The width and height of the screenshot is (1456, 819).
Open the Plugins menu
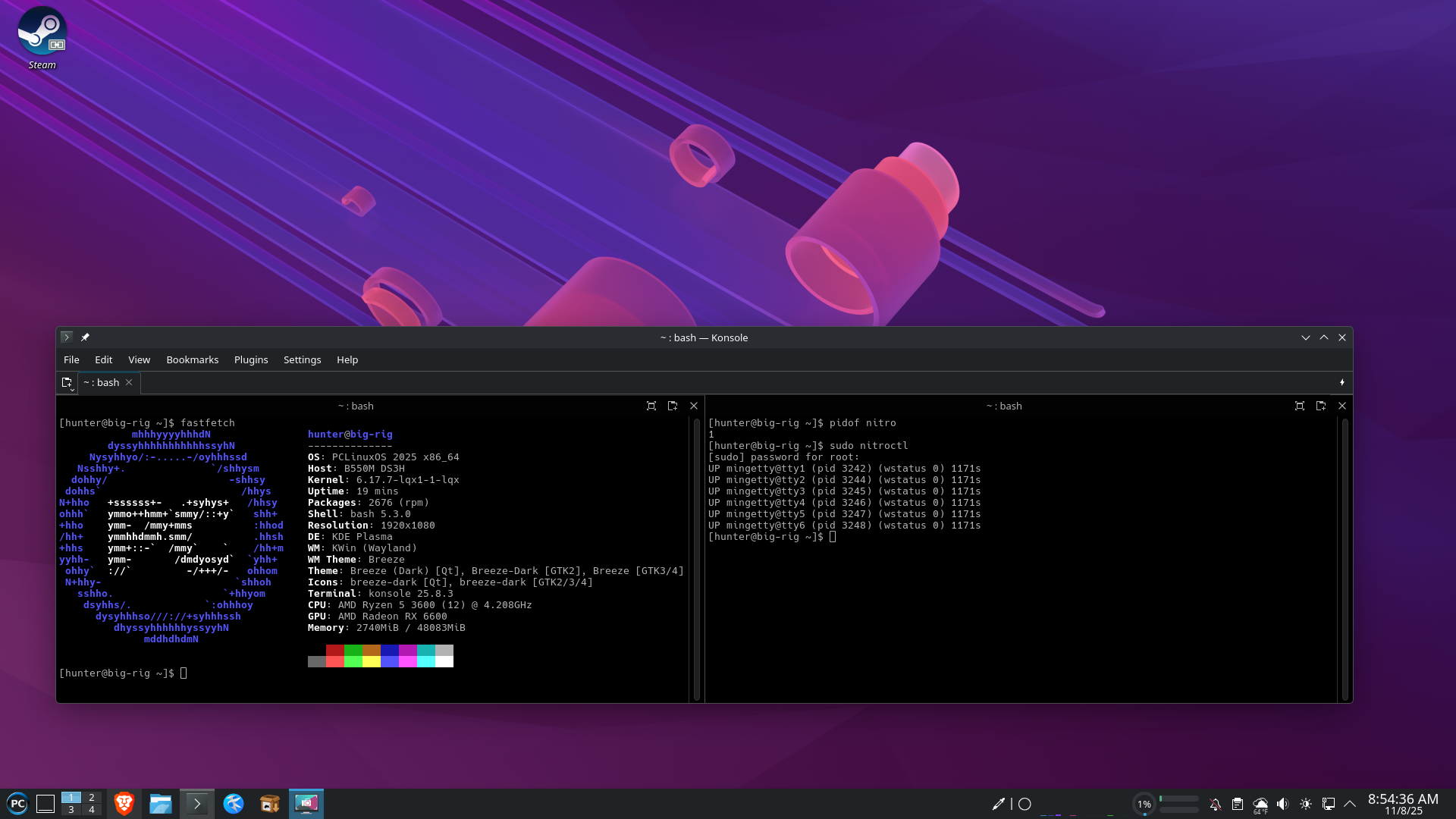click(x=250, y=359)
